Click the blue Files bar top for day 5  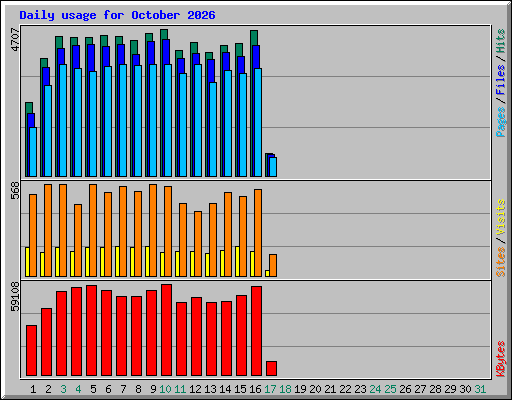pyautogui.click(x=91, y=58)
